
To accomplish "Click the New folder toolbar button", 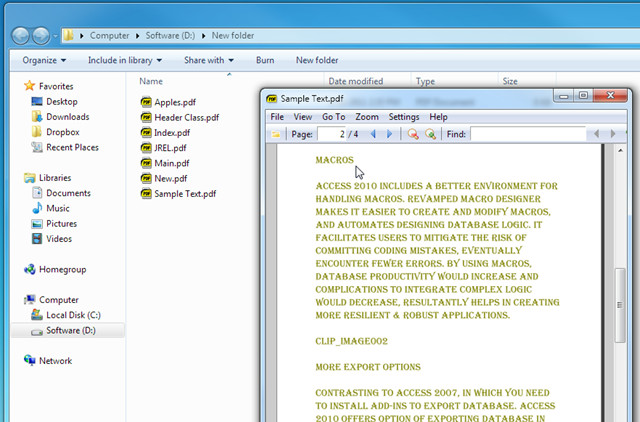I will [x=317, y=60].
